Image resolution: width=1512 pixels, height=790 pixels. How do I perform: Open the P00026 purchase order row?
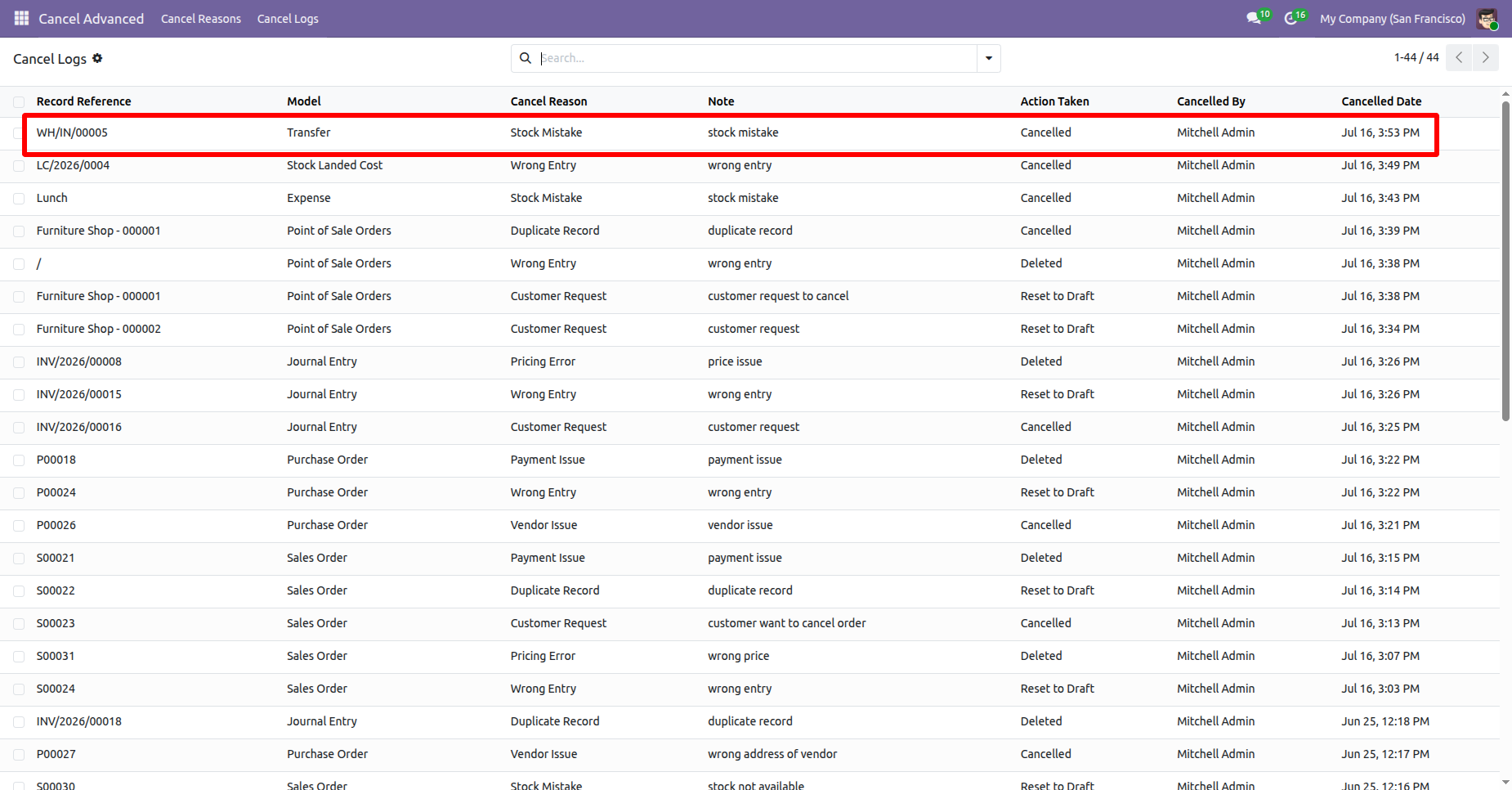click(x=749, y=525)
